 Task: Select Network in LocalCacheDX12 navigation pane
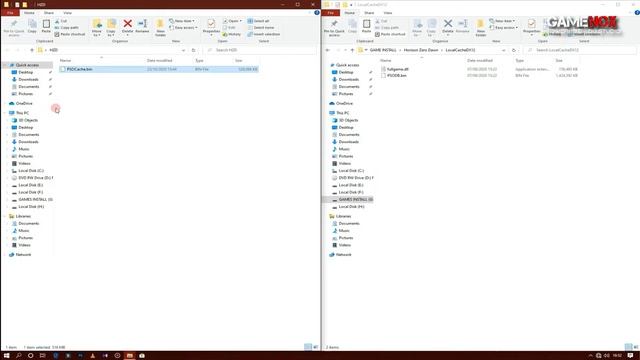click(344, 254)
